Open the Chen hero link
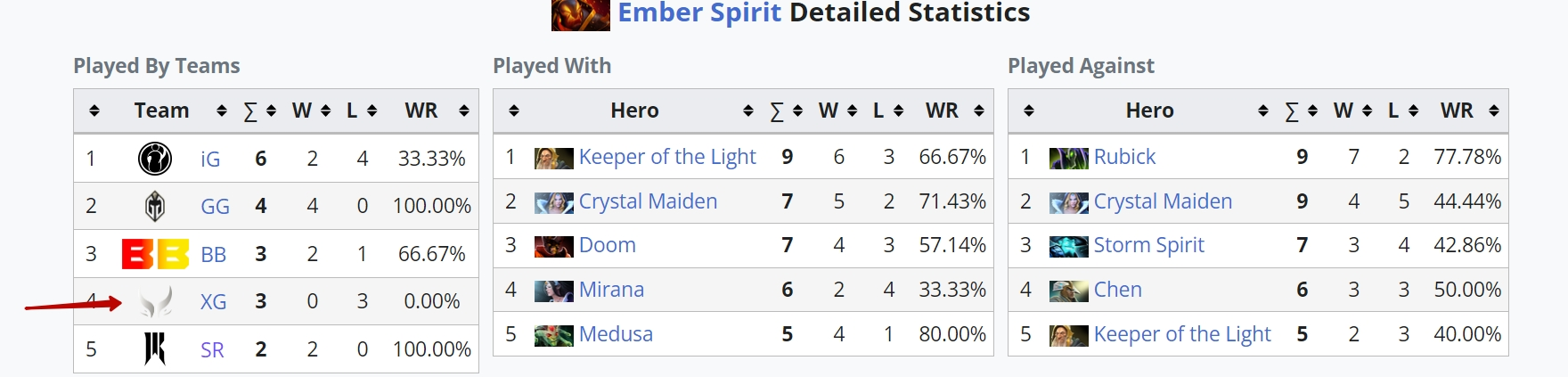 click(1117, 290)
